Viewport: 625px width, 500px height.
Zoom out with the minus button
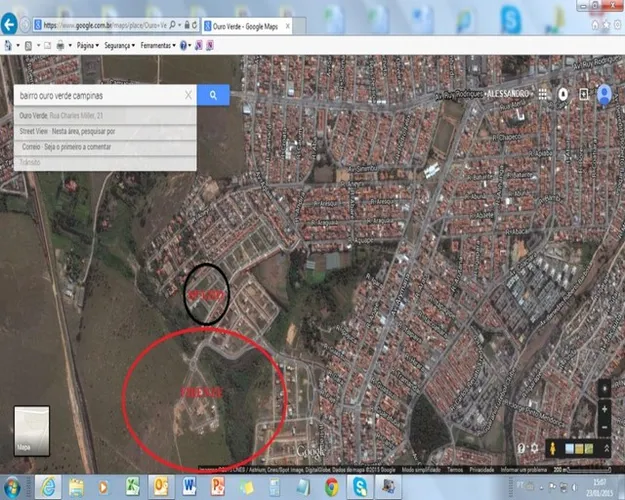605,427
